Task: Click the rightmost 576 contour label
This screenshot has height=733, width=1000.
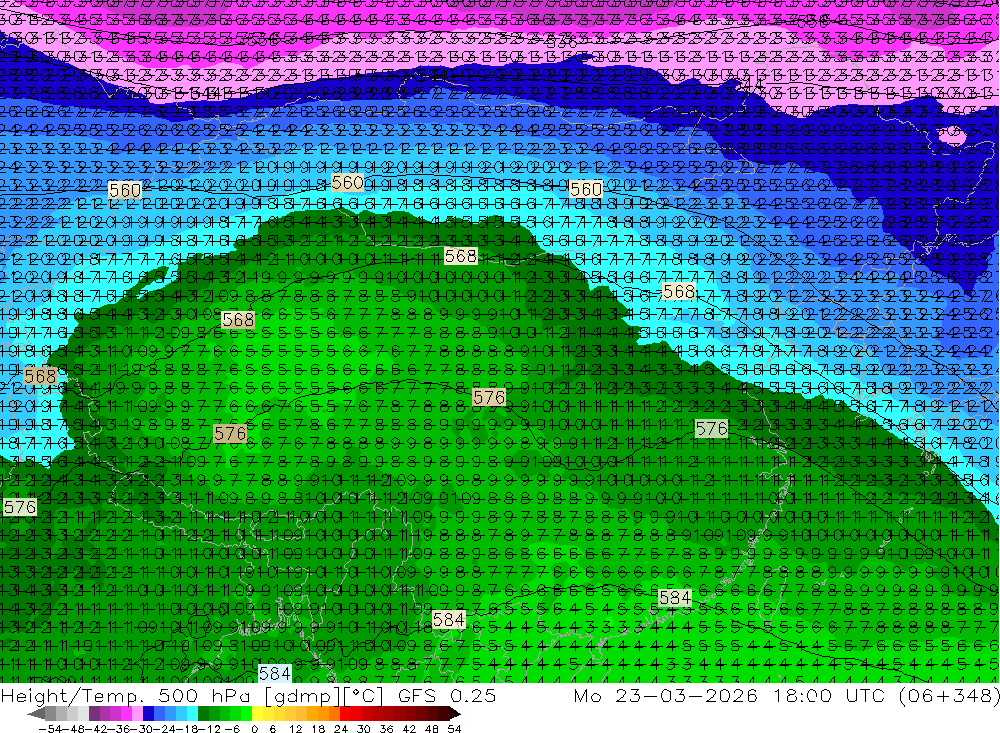Action: point(711,428)
